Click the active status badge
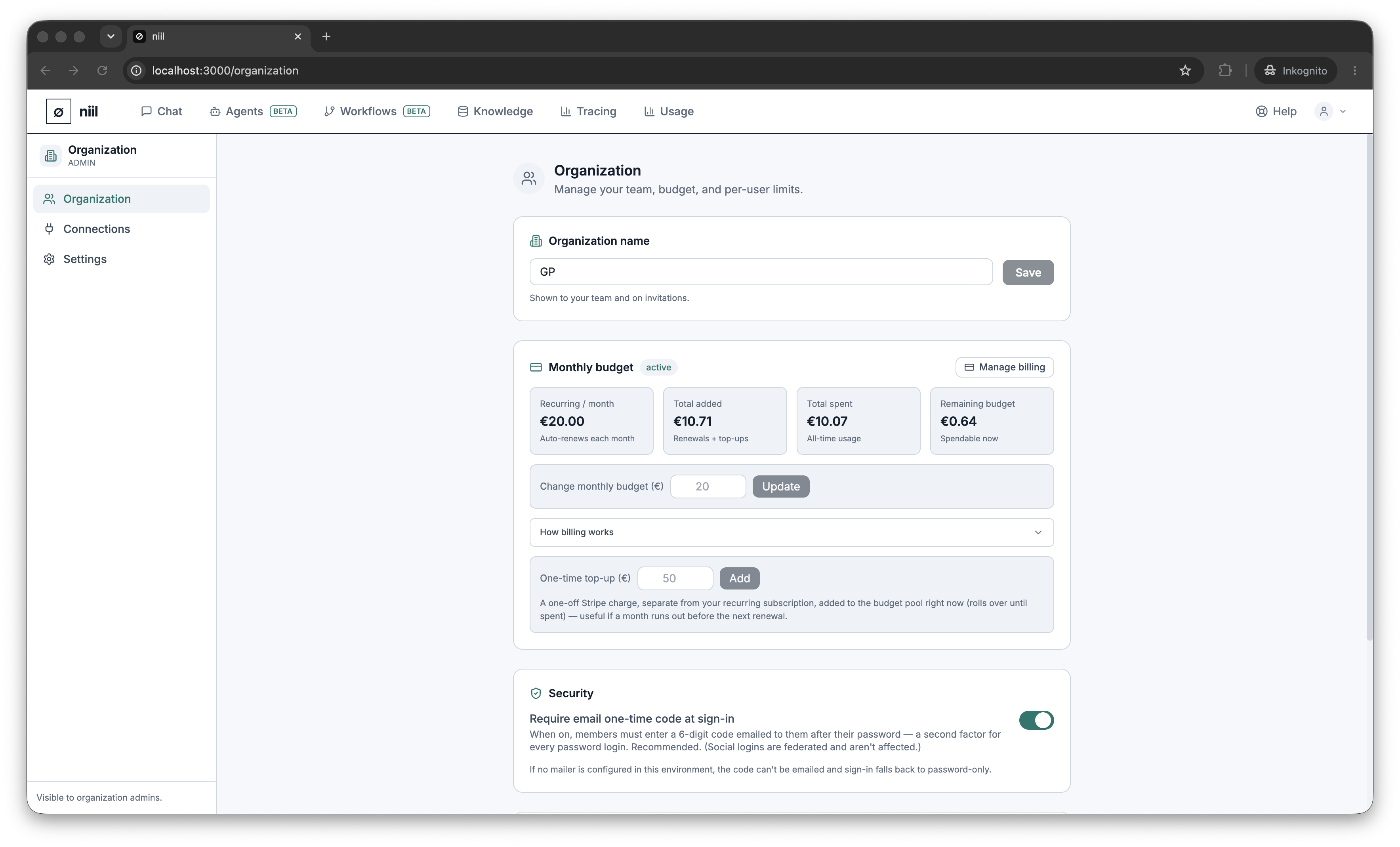The height and width of the screenshot is (847, 1400). (x=658, y=367)
